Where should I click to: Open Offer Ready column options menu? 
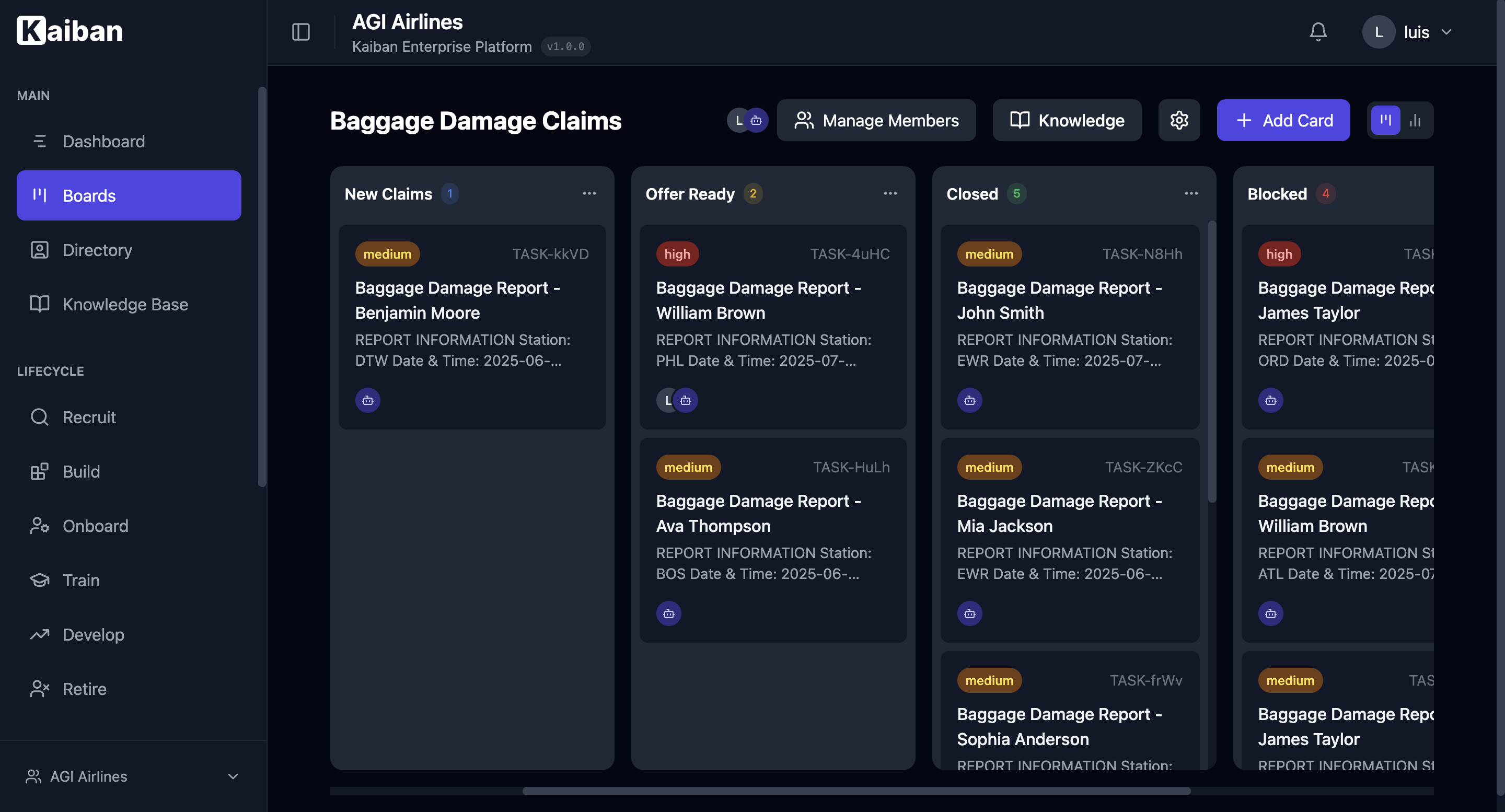(x=890, y=193)
